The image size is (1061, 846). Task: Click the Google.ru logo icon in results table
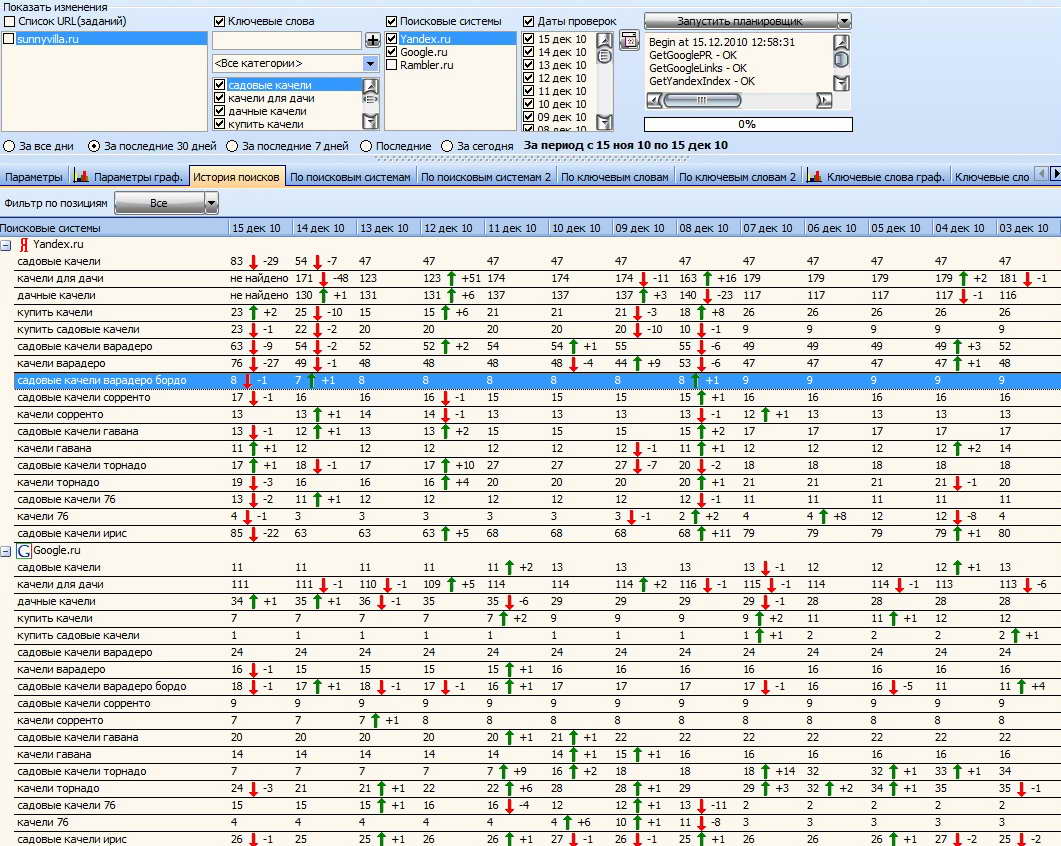coord(24,551)
